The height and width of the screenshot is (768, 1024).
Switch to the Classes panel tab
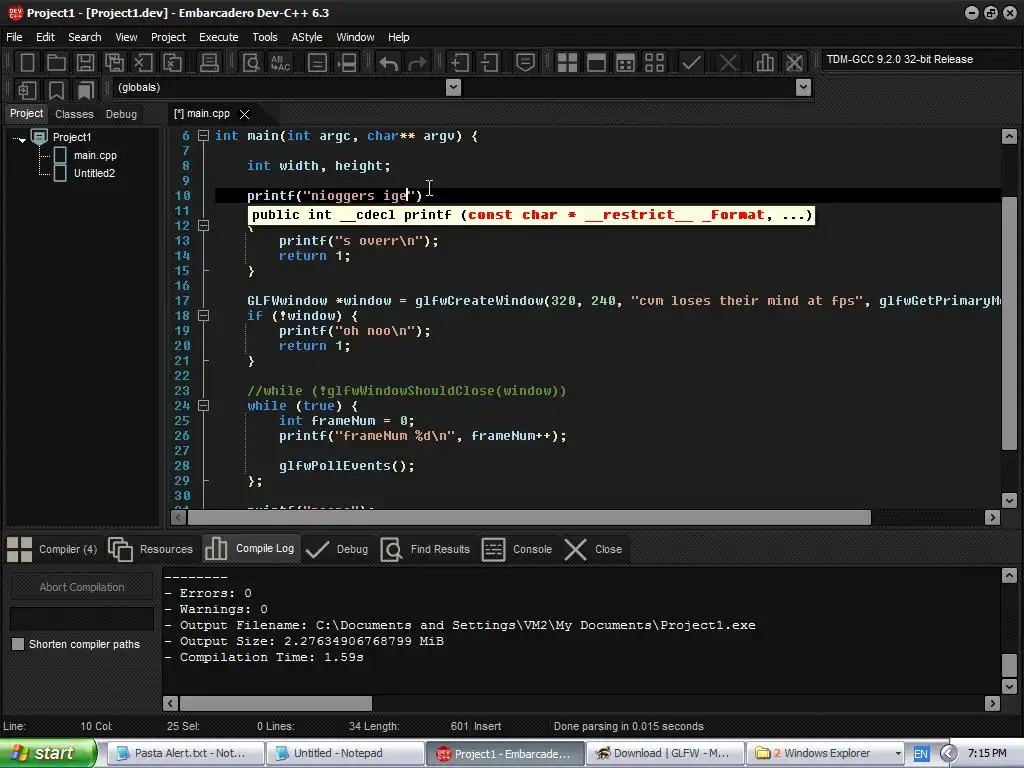point(74,114)
